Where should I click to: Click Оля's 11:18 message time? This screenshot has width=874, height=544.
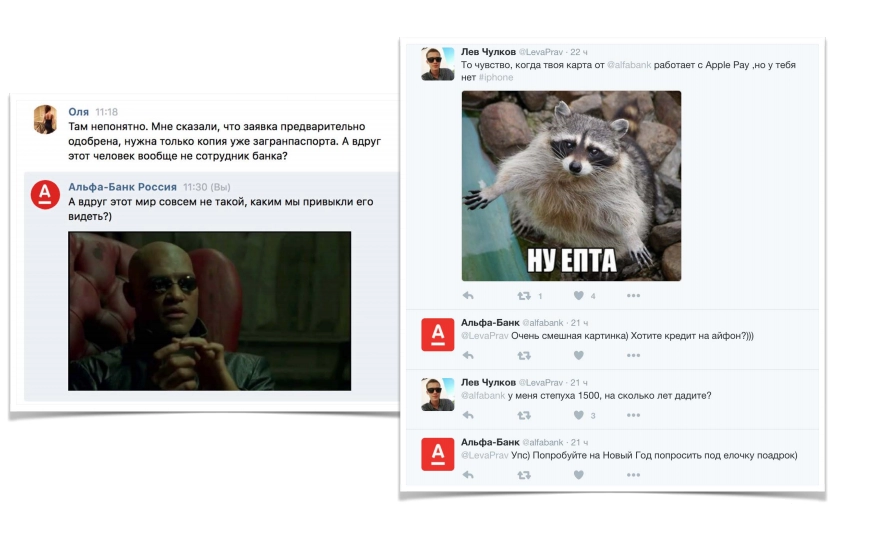(x=106, y=112)
